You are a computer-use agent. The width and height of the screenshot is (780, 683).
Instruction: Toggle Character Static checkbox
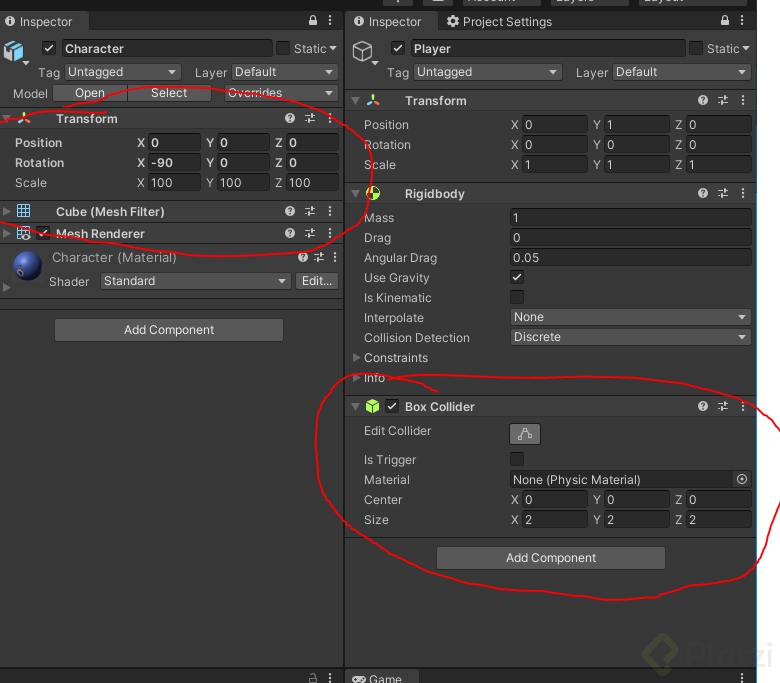[x=283, y=48]
